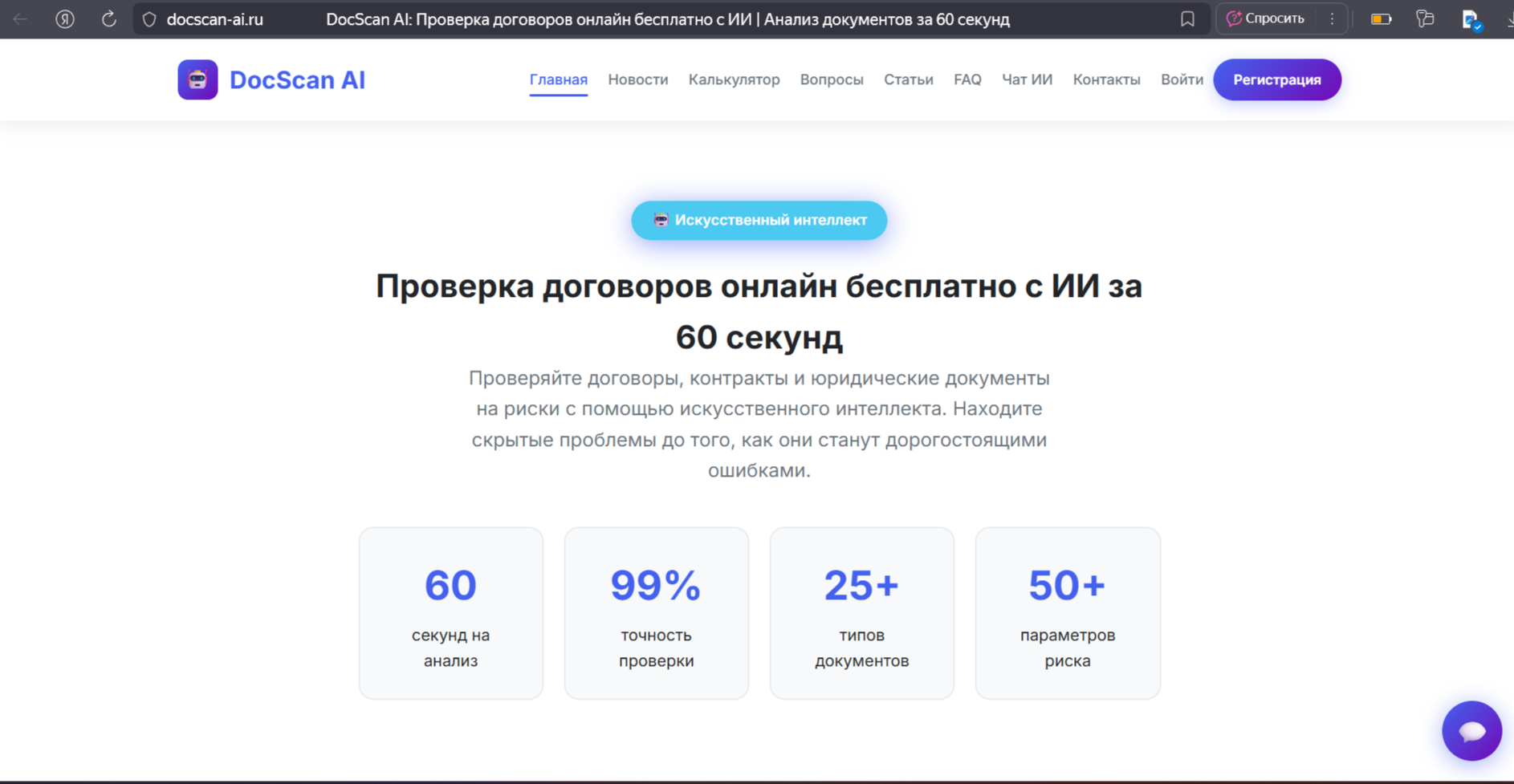1514x784 pixels.
Task: Click the battery saver icon
Action: pyautogui.click(x=1381, y=19)
